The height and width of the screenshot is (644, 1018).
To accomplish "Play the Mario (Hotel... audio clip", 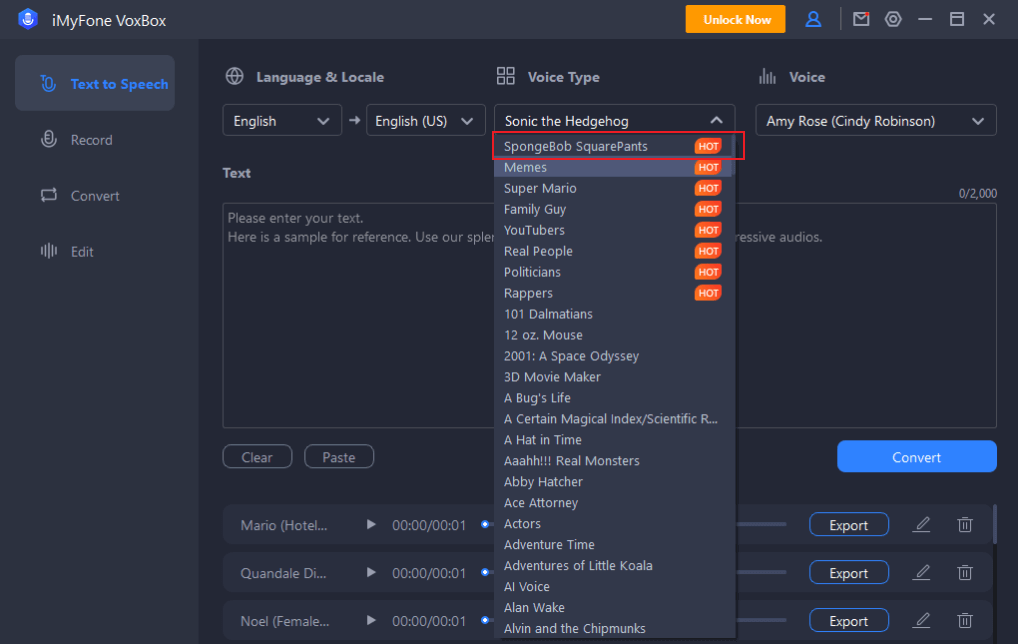I will 371,525.
